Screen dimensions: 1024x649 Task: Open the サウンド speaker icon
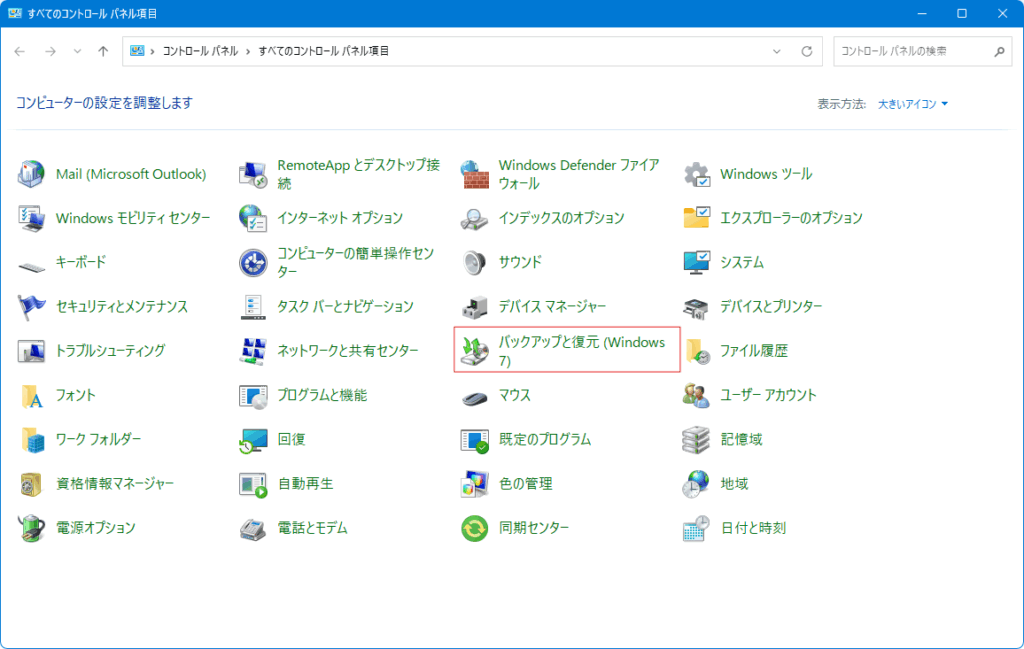tap(475, 262)
